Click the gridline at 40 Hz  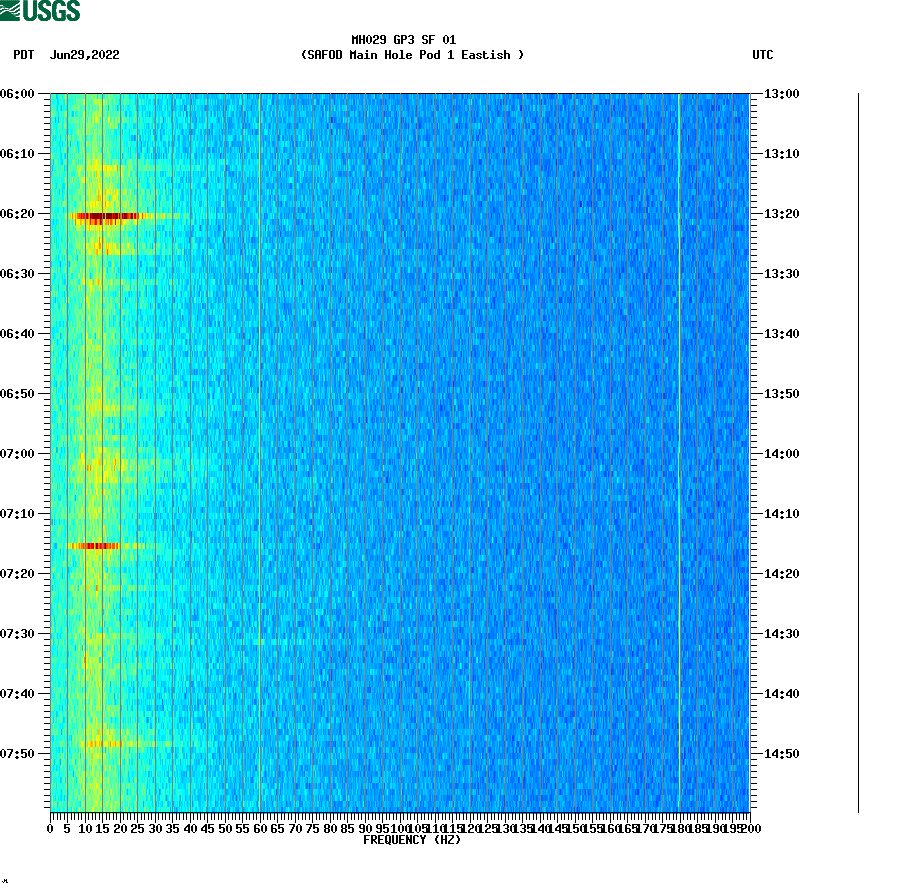[x=189, y=450]
